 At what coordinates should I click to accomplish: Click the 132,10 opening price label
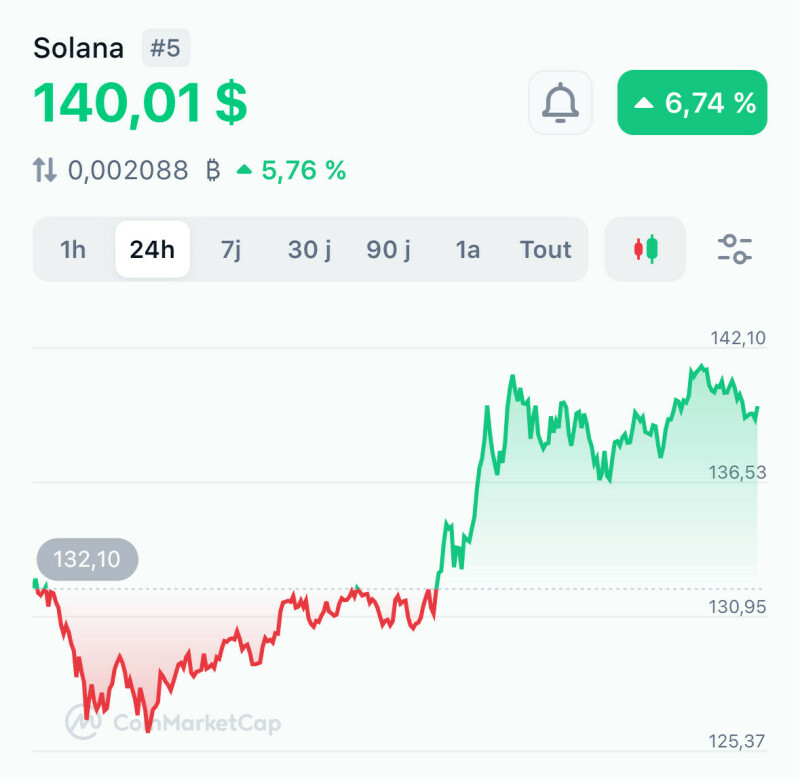click(x=87, y=559)
